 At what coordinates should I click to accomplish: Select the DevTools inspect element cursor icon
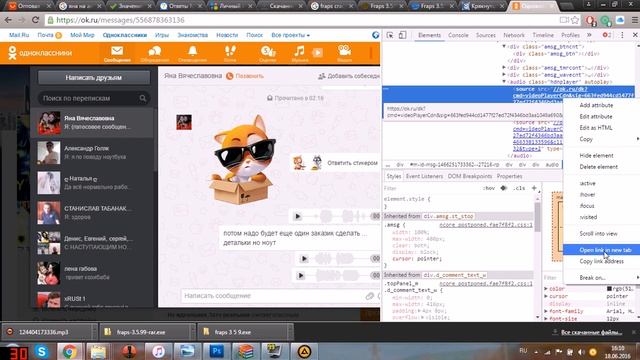390,35
